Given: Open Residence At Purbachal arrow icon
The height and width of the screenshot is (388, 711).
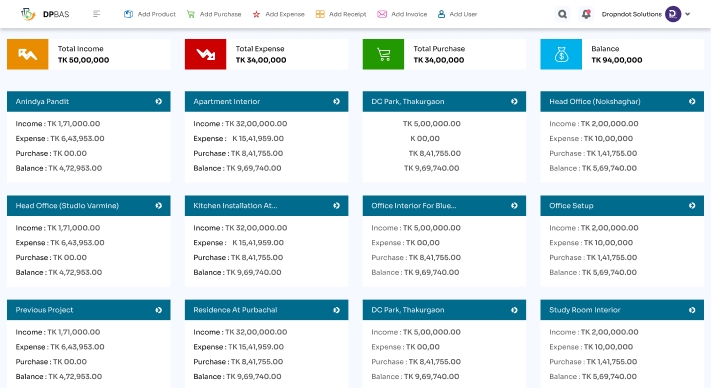Looking at the screenshot, I should click(x=336, y=310).
